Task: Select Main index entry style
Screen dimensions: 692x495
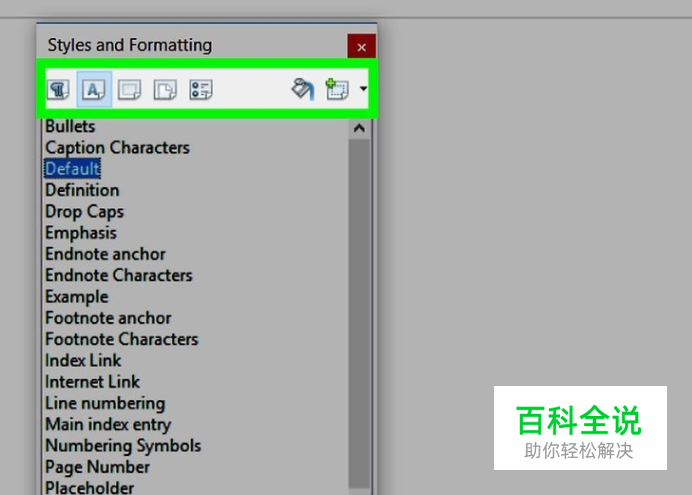Action: tap(108, 424)
